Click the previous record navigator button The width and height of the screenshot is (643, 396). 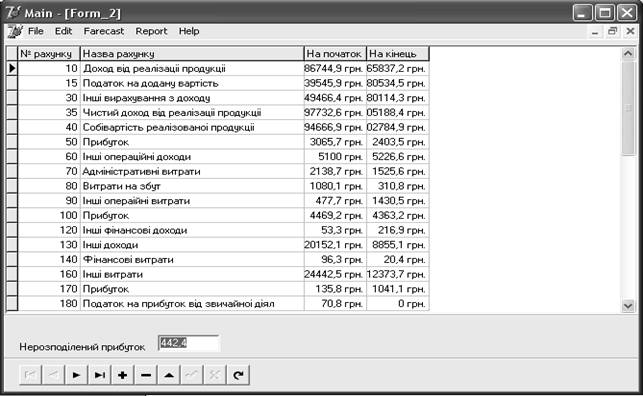tap(53, 375)
